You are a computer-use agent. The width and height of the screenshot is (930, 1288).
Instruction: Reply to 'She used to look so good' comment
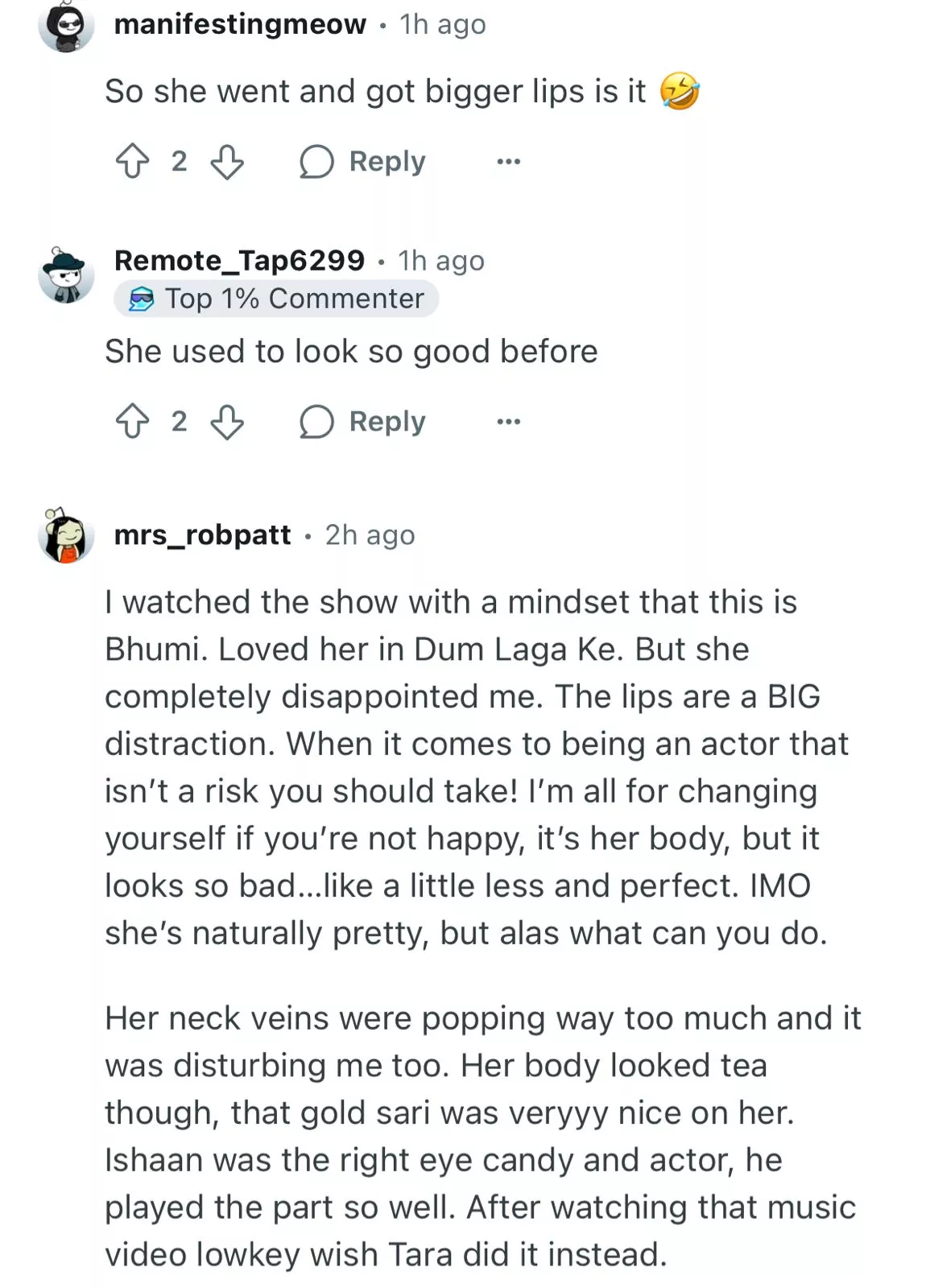362,421
